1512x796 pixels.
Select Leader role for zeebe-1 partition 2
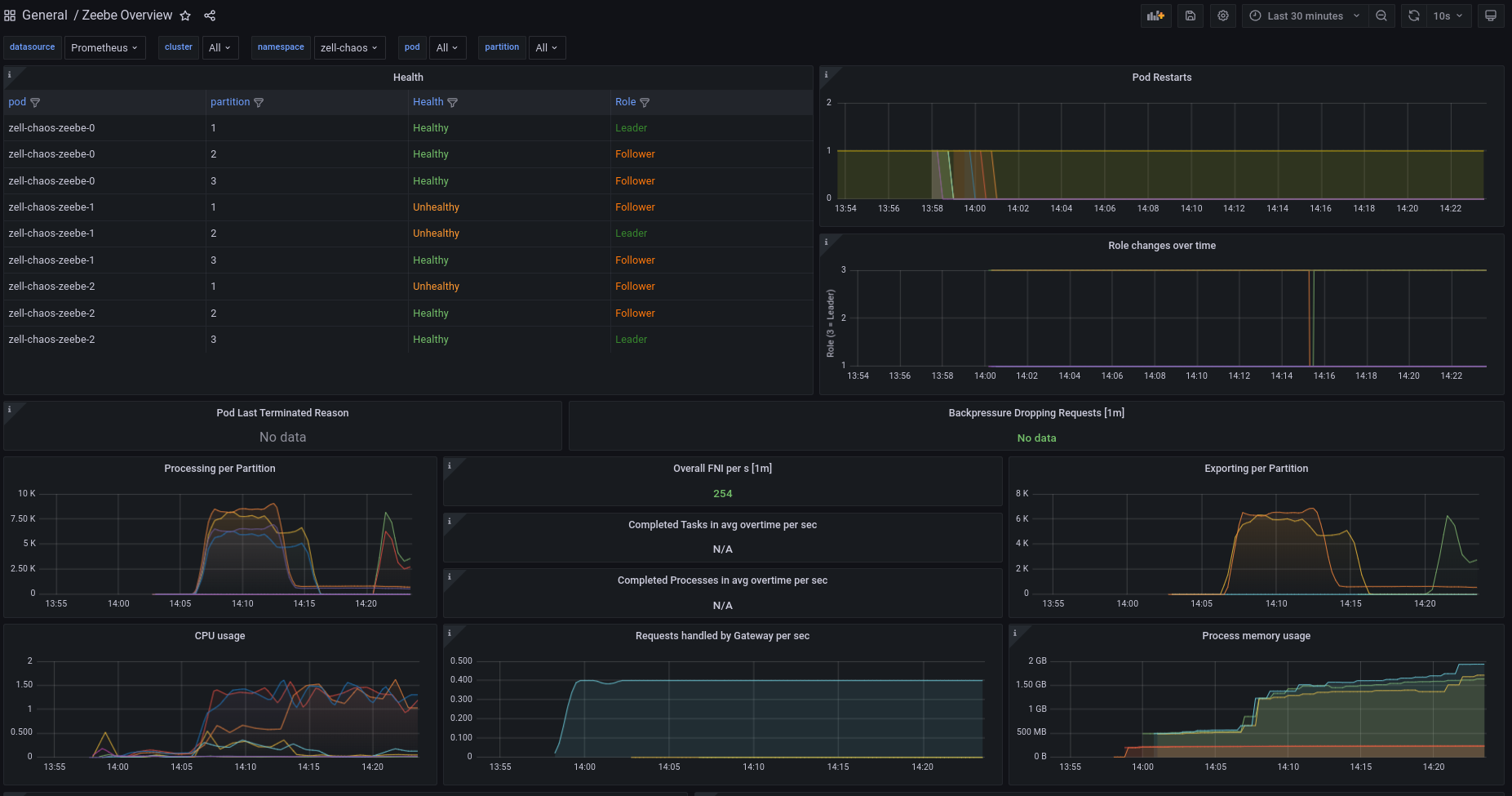(x=712, y=233)
